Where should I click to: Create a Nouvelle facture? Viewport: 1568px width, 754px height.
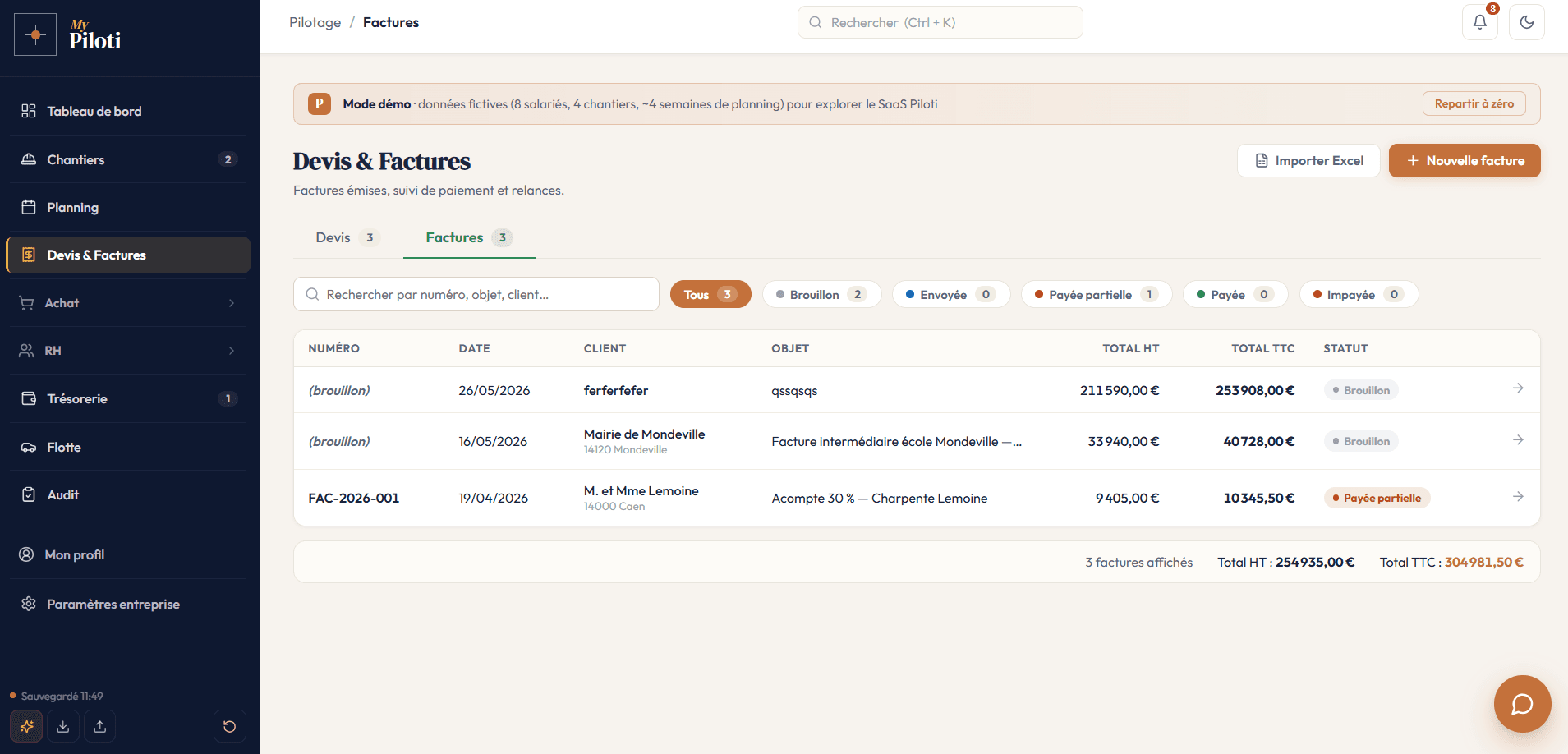pos(1465,161)
